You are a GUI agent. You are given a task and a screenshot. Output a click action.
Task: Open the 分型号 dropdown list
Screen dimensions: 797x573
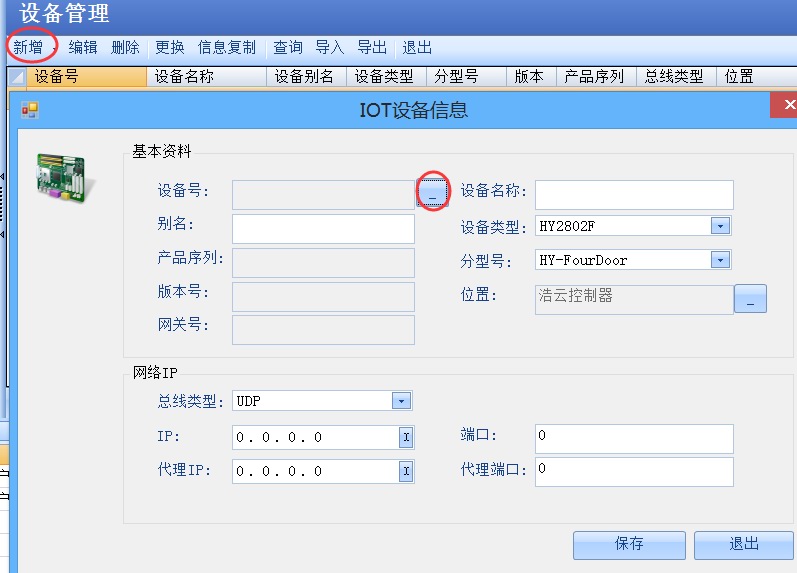720,260
